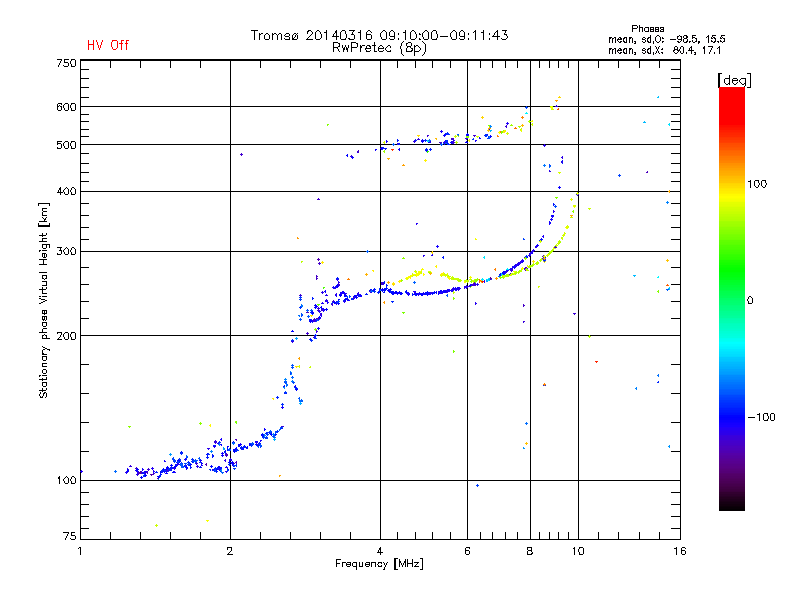Click the red 'HV Off' label
The image size is (800, 600).
tap(108, 45)
